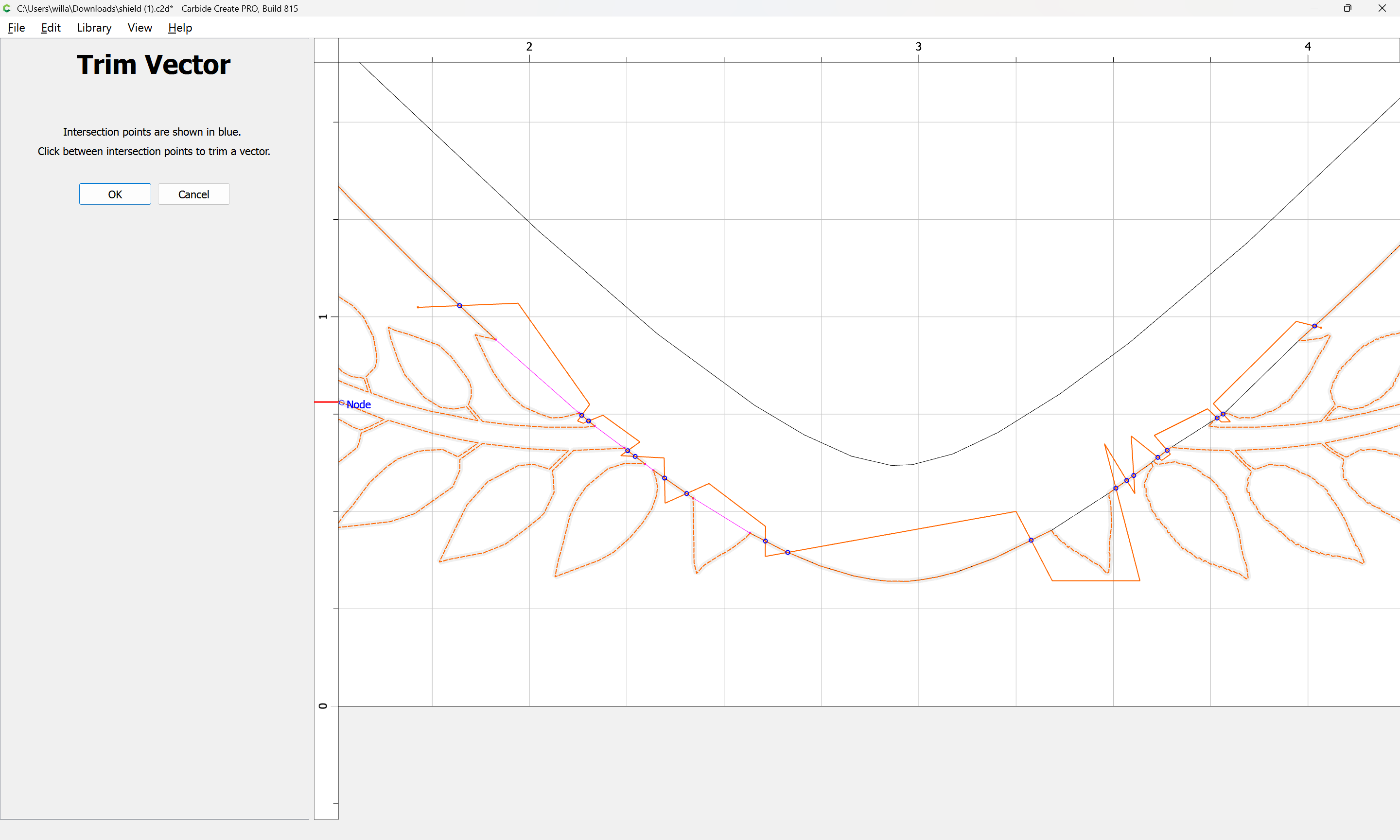
Task: Click the ruler mark labeled 2
Action: point(529,46)
